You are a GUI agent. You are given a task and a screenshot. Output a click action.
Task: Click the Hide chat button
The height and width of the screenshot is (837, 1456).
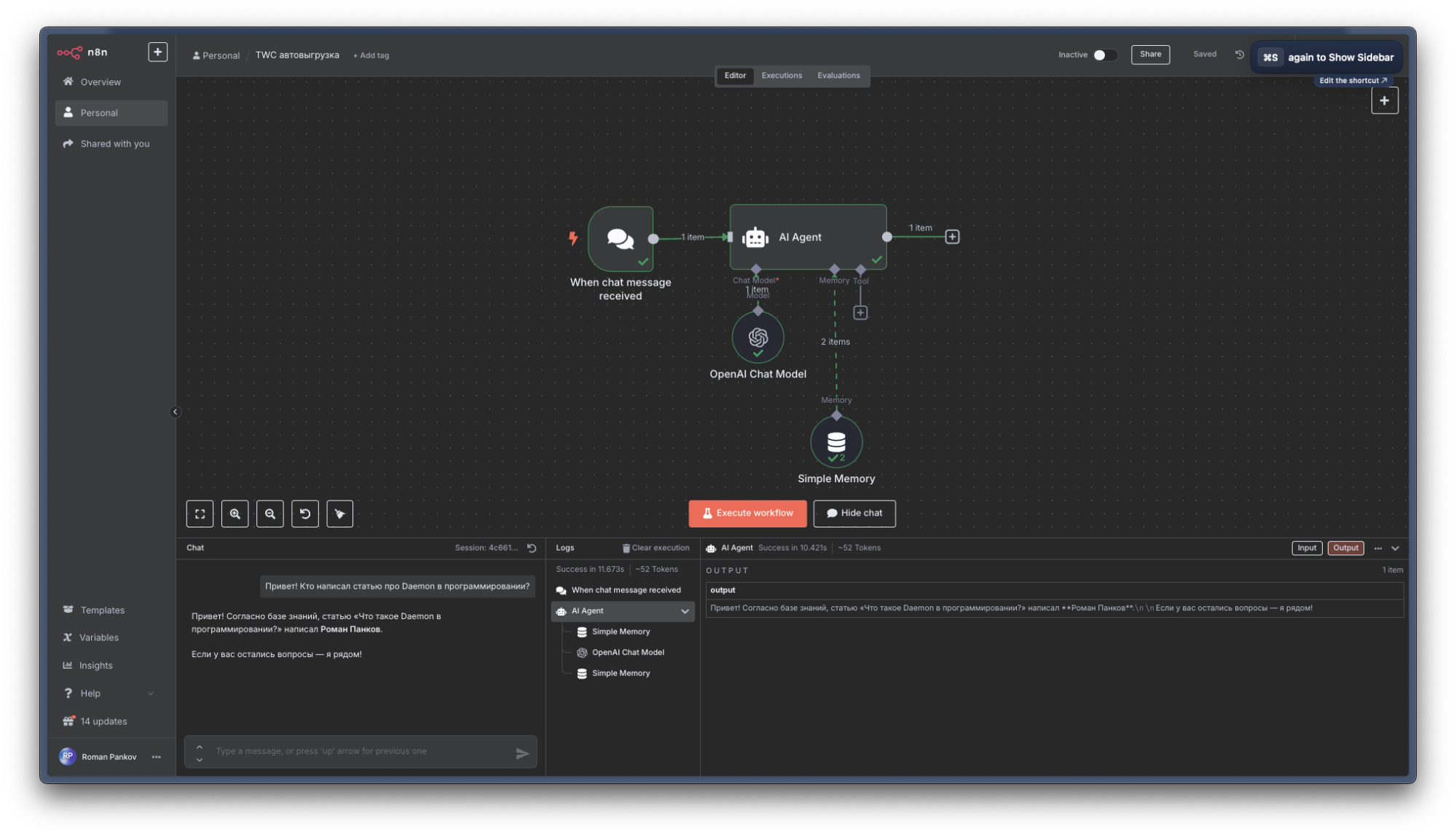[x=854, y=513]
